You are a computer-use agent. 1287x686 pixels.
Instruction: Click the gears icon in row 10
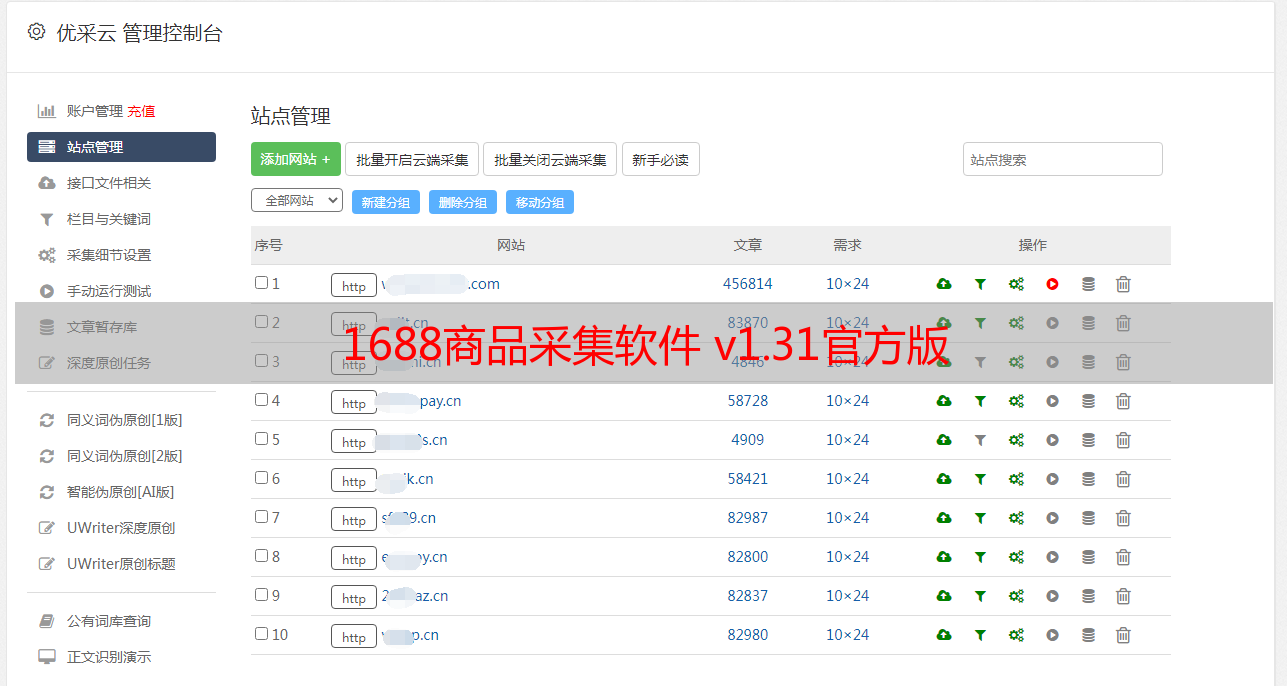point(1016,635)
